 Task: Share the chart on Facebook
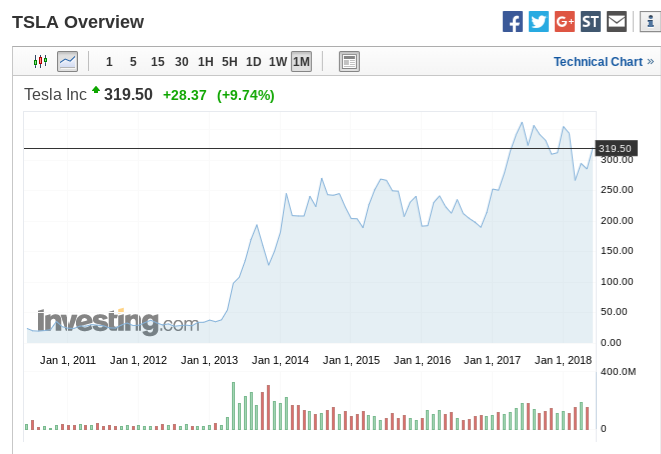point(513,21)
